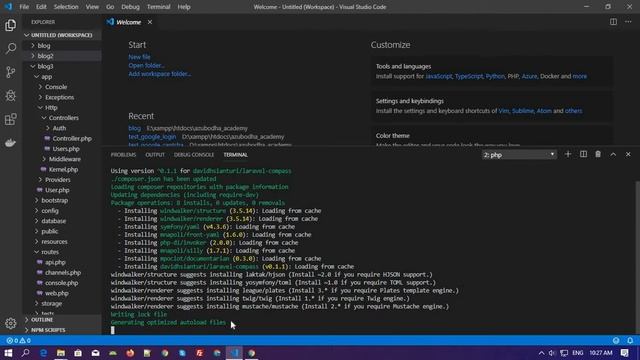Switch to the OUTPUT panel tab
The height and width of the screenshot is (360, 640).
click(x=155, y=155)
